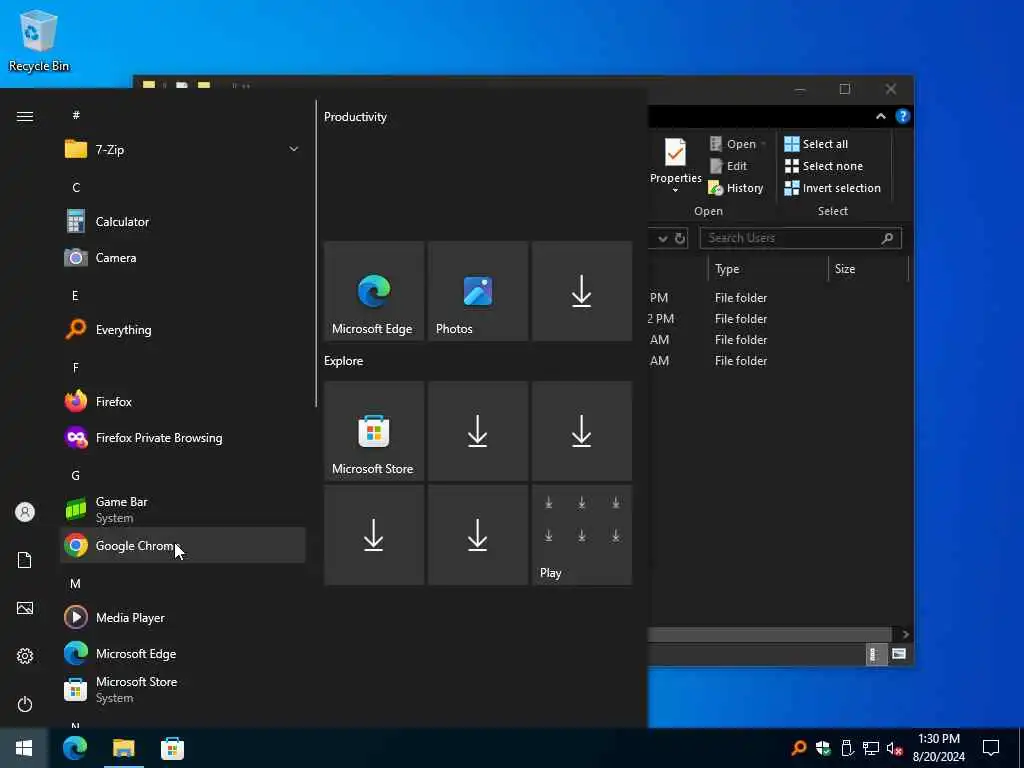Screen dimensions: 1024x768
Task: Click the Windows Start button
Action: 24,748
